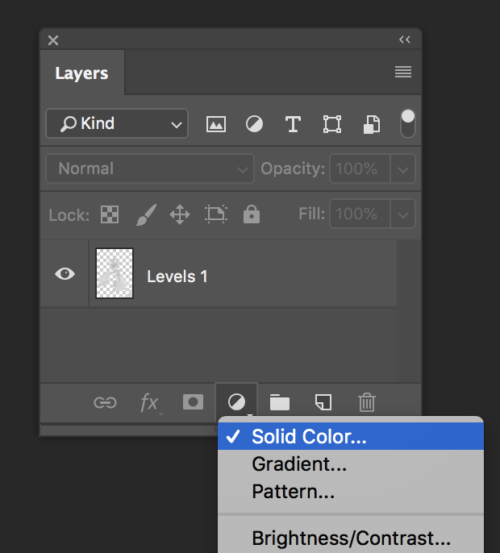Create a new group folder icon
Screen dimensions: 500x553
[x=280, y=402]
